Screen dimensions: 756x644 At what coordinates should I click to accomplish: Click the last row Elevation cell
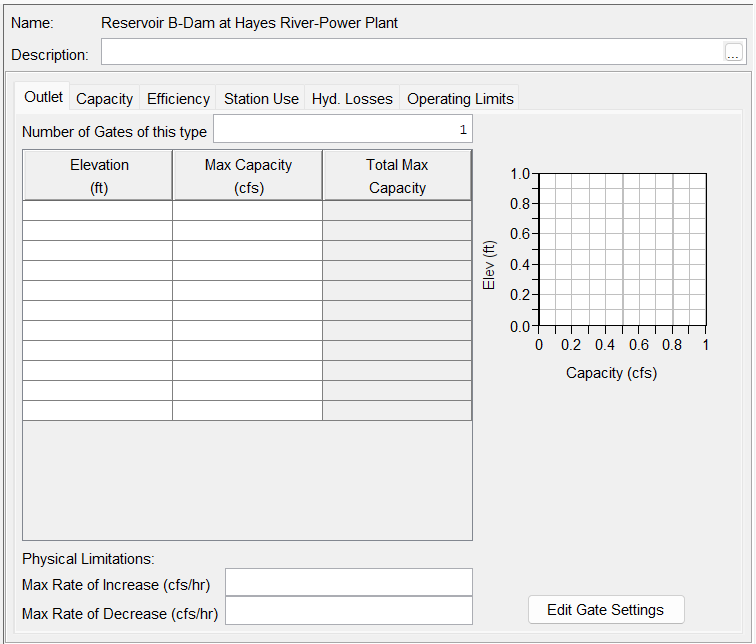(x=98, y=411)
